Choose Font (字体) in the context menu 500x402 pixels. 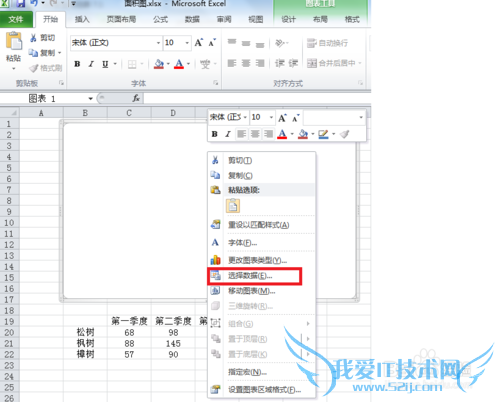[262, 243]
